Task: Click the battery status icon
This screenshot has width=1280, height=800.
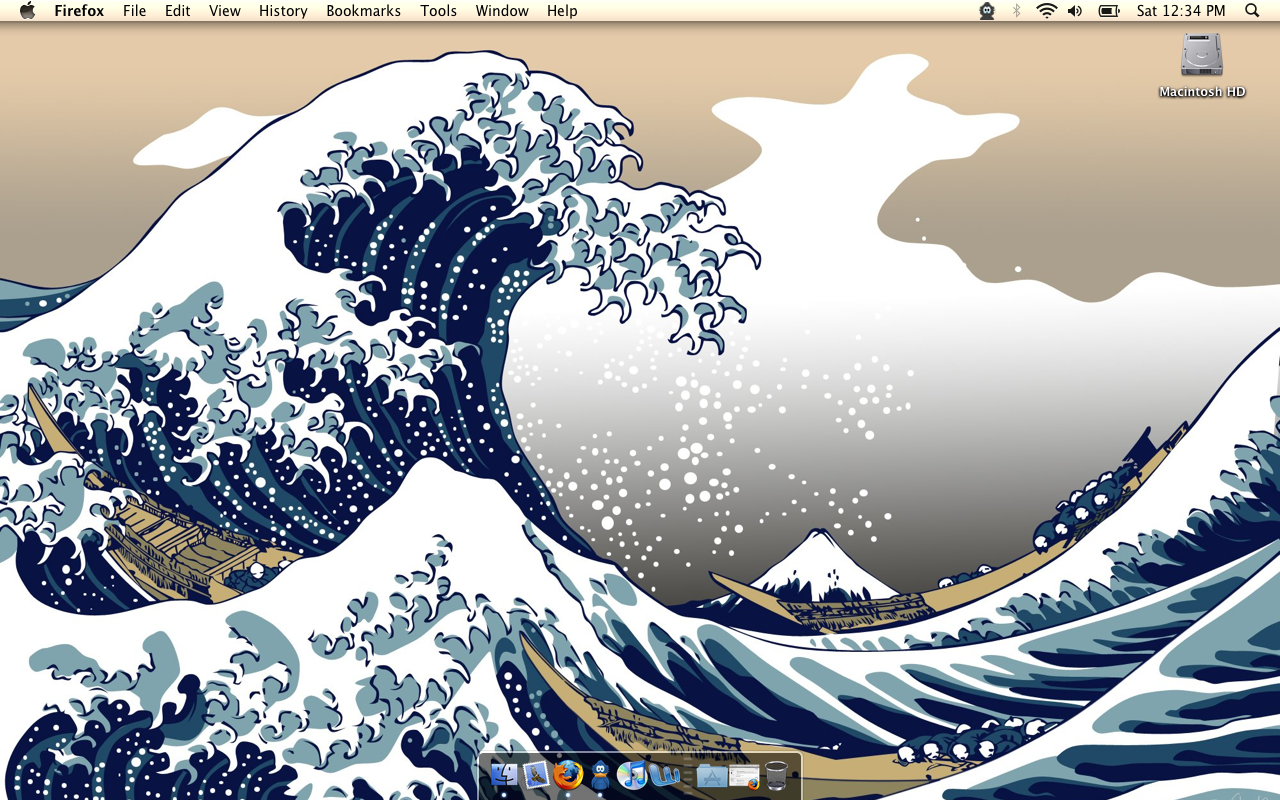Action: tap(1108, 11)
